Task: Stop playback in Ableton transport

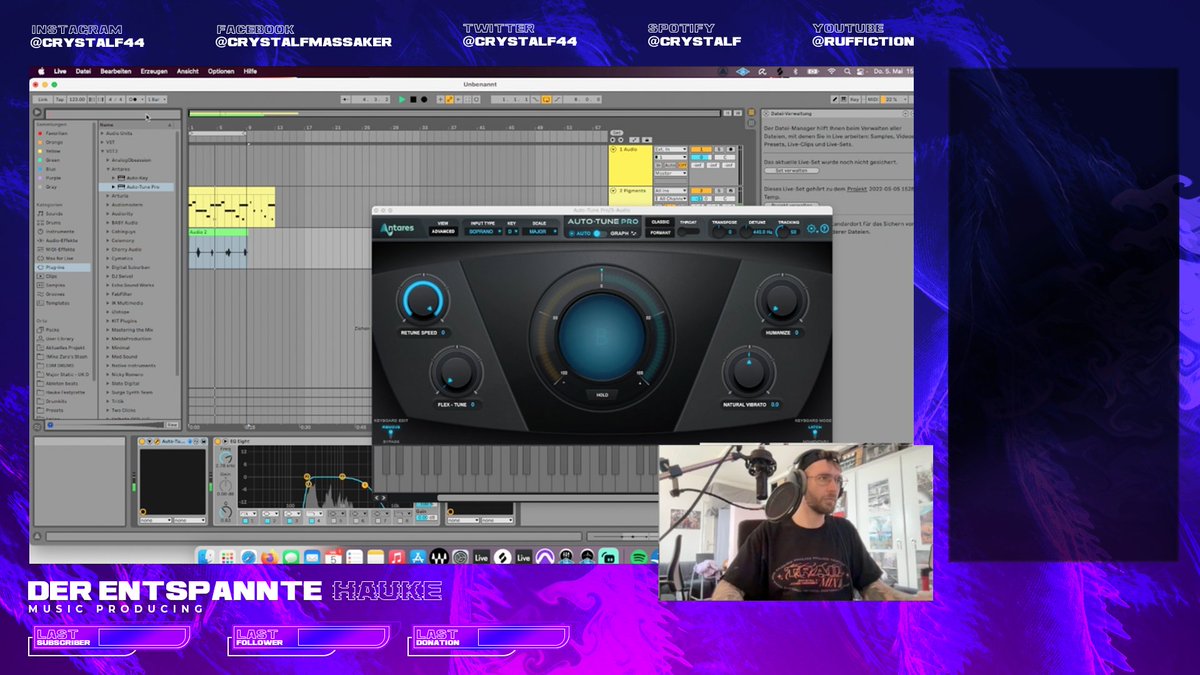Action: [413, 99]
